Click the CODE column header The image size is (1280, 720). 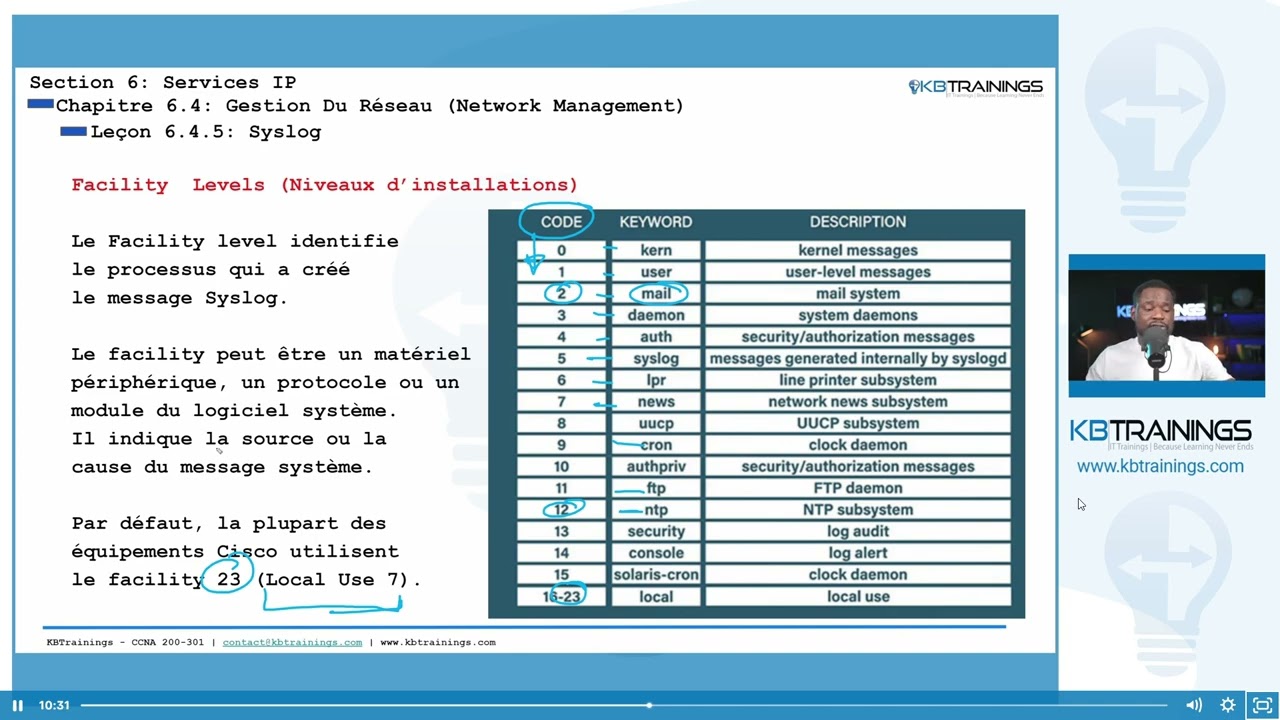point(561,222)
